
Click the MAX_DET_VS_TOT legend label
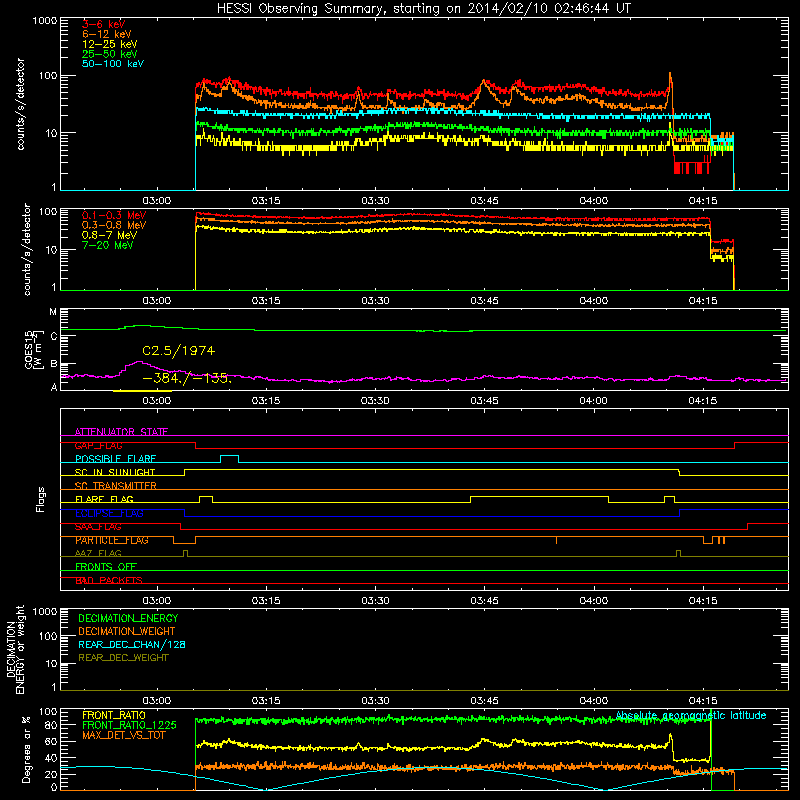pos(123,735)
